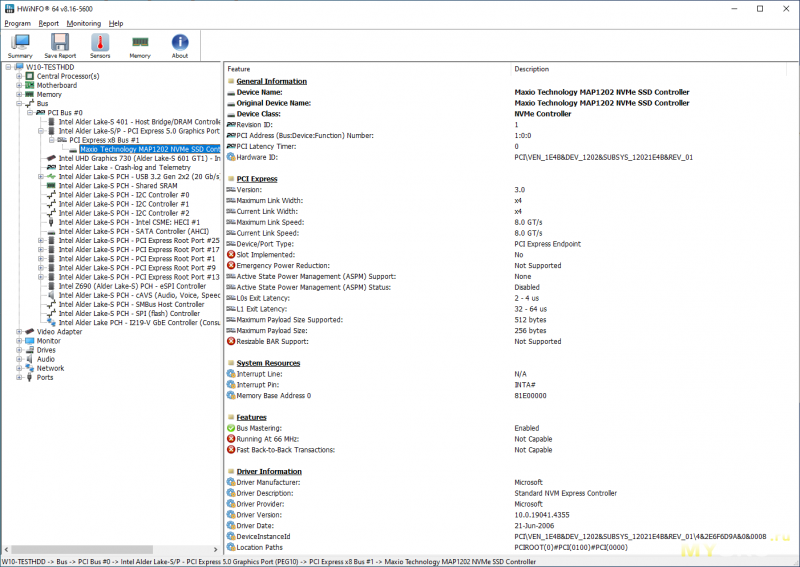Select Intel Alder Lake-S PCH Shared SRAM

(x=118, y=186)
